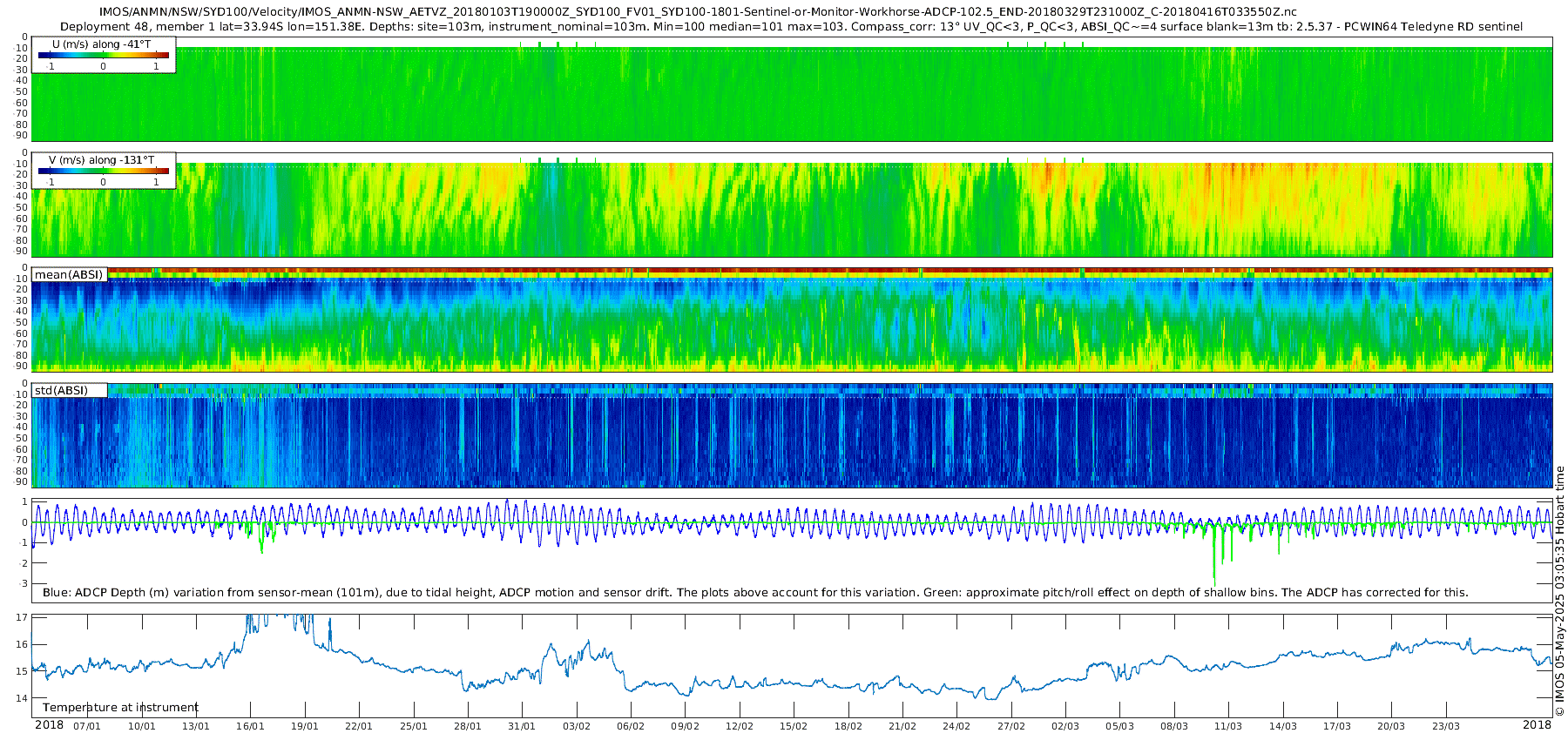Click the 'U (m/s) along -41°T' legend title
Viewport: 1568px width, 740px height.
tap(101, 44)
